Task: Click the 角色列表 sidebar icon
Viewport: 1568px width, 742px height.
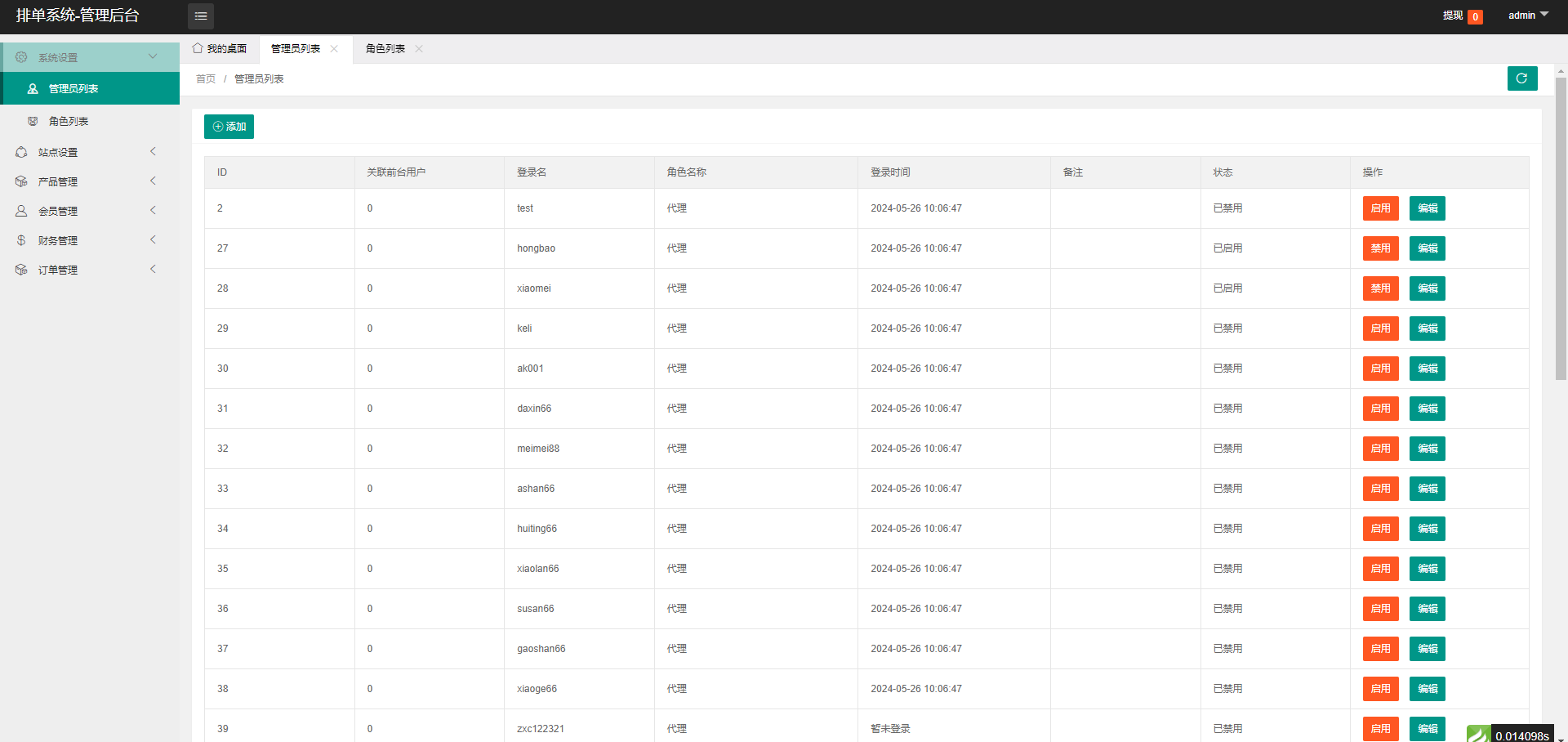Action: (33, 121)
